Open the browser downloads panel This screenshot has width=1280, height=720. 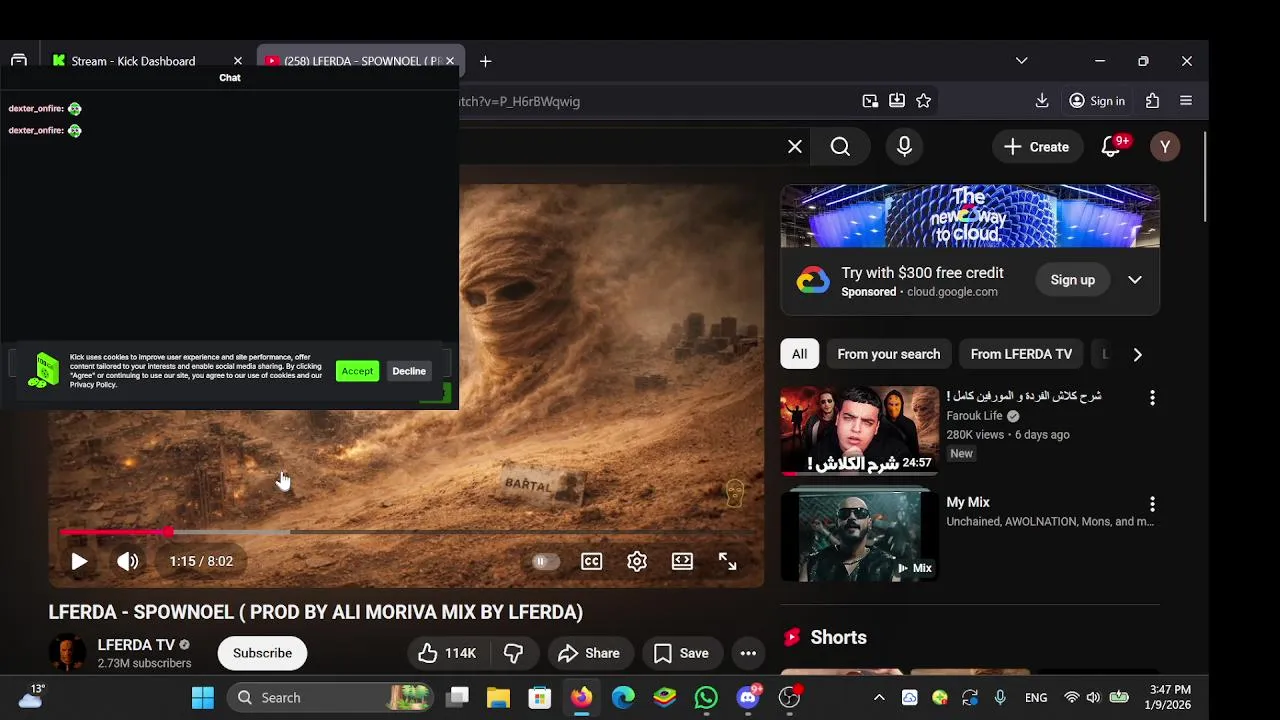[1042, 101]
